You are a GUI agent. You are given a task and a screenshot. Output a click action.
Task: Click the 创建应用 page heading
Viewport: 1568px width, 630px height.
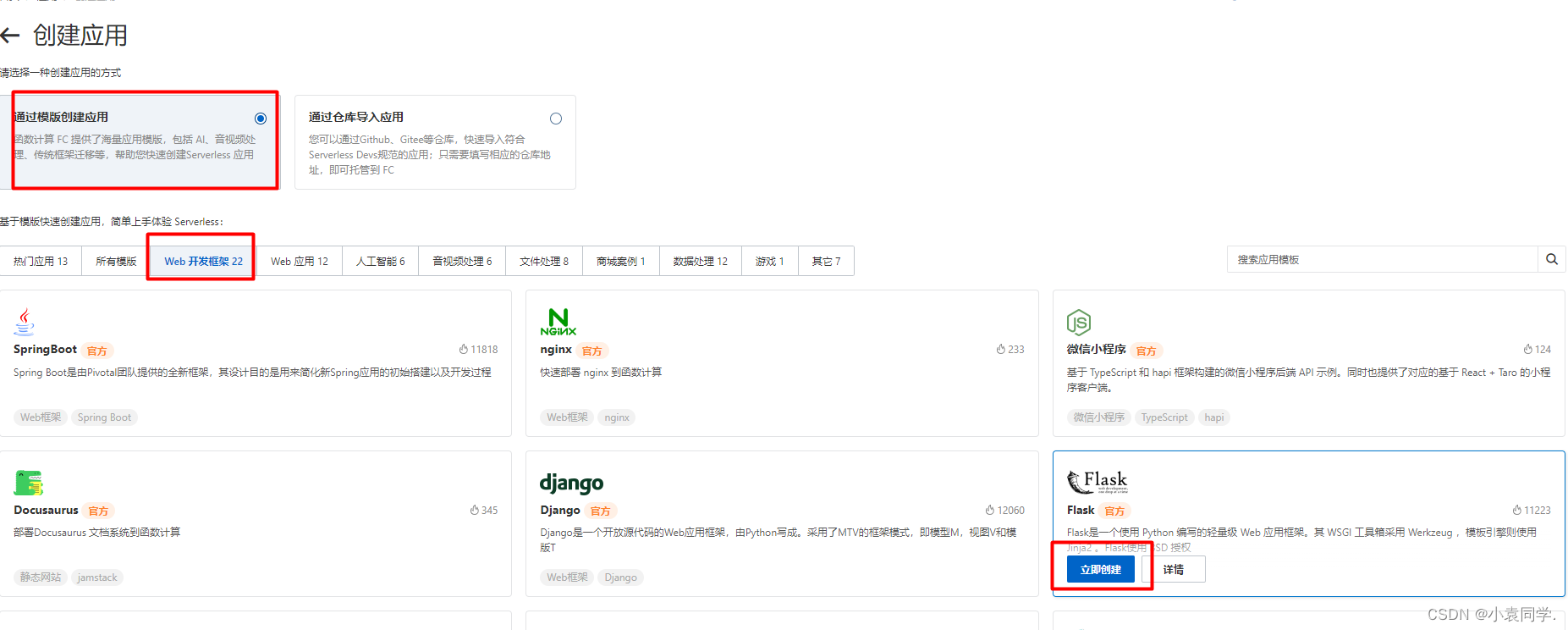coord(80,36)
